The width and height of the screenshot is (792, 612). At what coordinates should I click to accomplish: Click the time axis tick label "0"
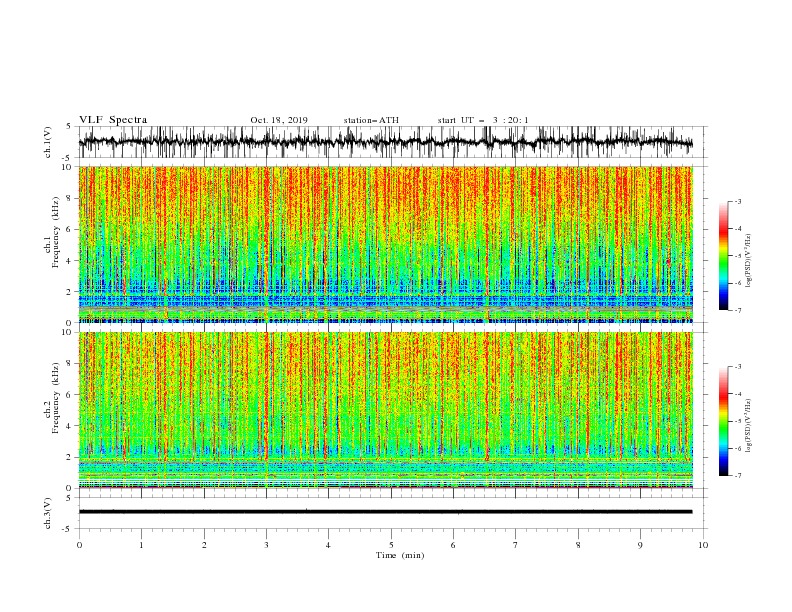click(79, 545)
